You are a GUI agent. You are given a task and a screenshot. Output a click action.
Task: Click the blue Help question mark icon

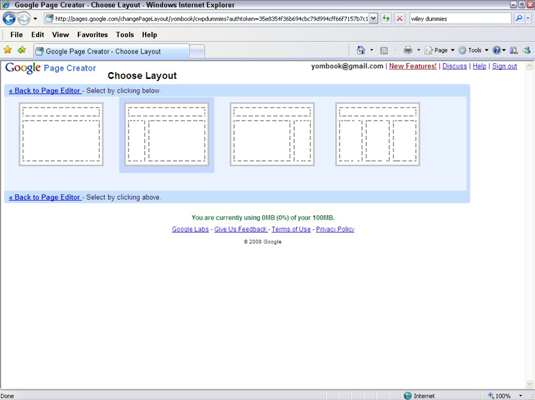497,51
